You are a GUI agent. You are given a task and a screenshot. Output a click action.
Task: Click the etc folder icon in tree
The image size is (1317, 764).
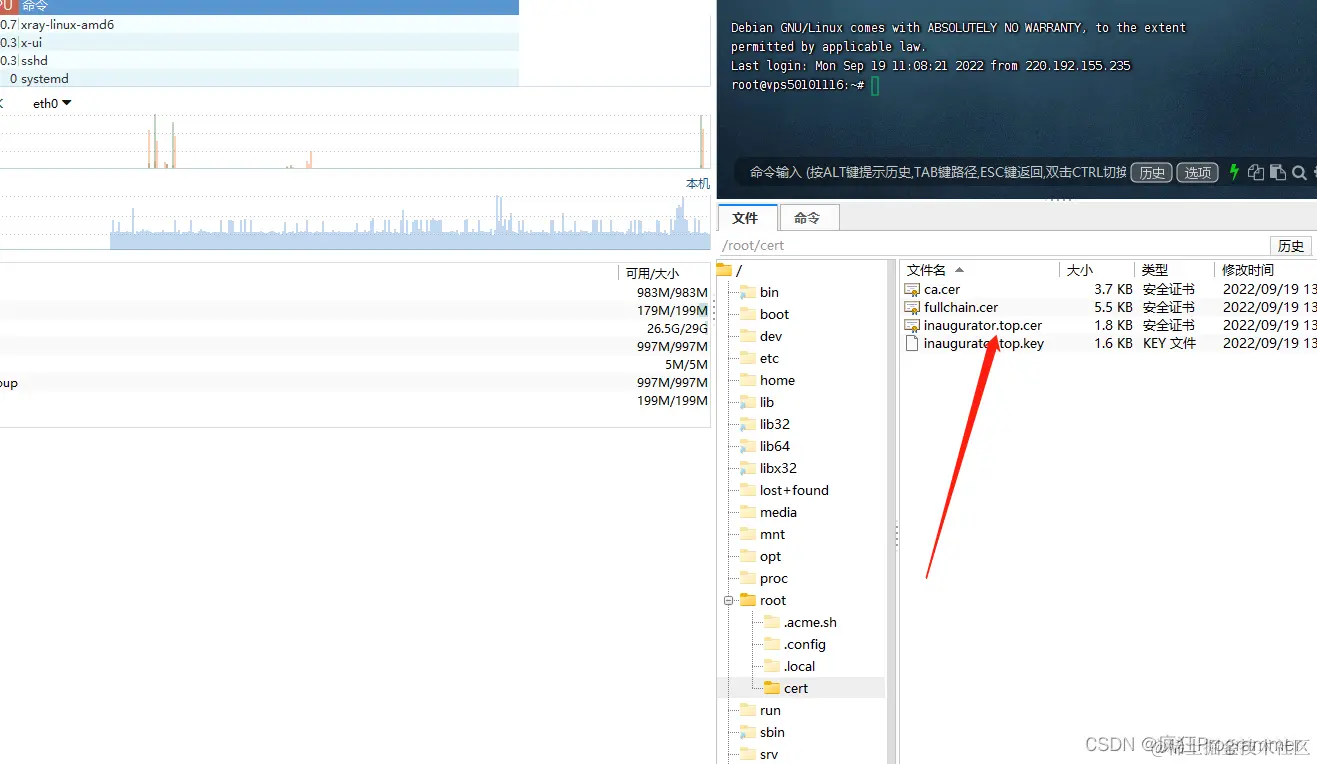(x=747, y=358)
